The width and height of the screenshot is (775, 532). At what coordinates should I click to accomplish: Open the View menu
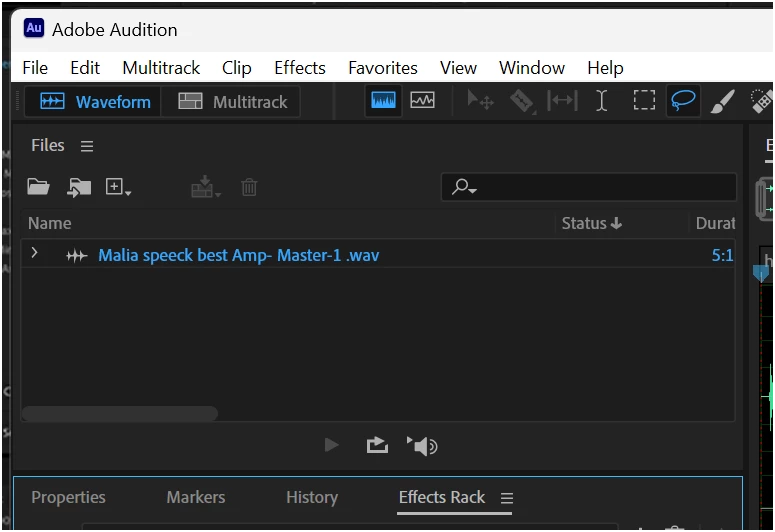coord(458,68)
